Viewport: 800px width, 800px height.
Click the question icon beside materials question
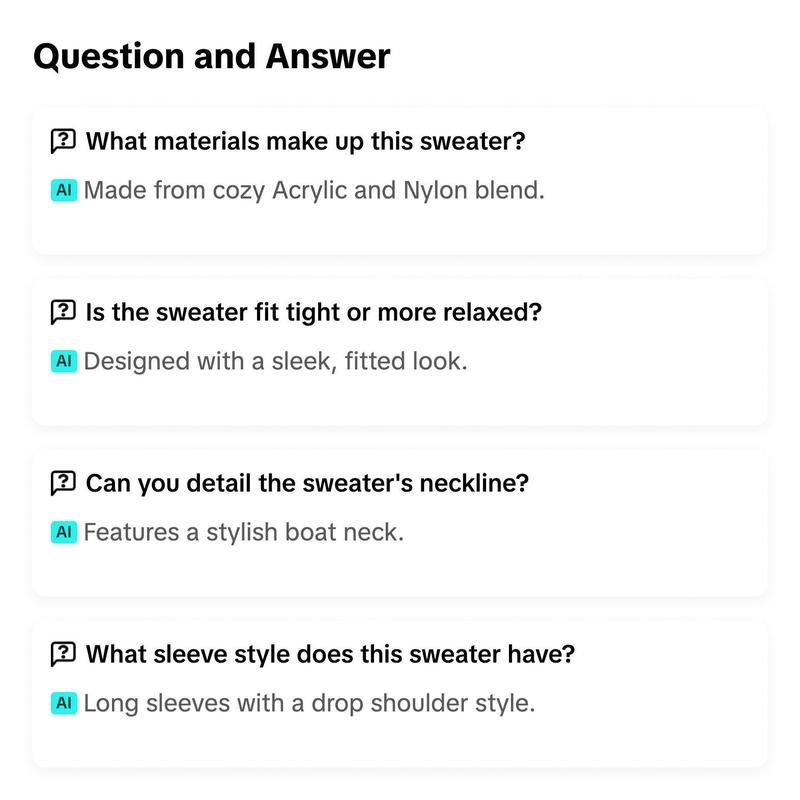click(63, 141)
